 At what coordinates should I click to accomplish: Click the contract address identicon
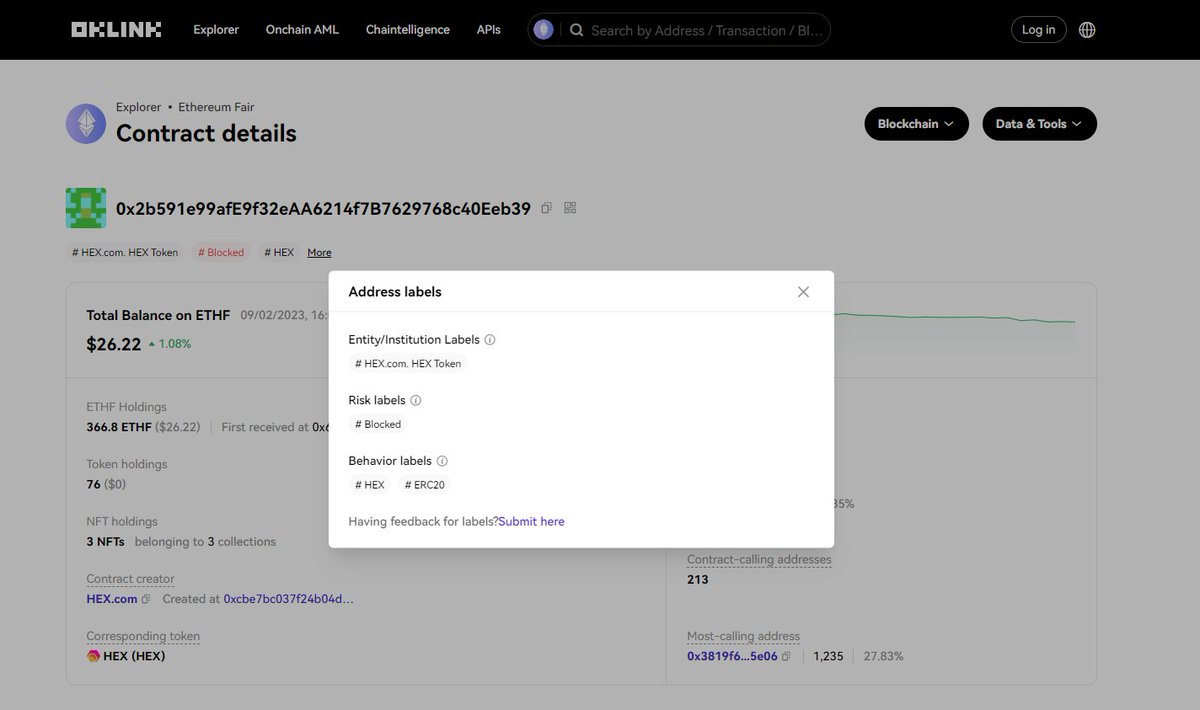(86, 208)
